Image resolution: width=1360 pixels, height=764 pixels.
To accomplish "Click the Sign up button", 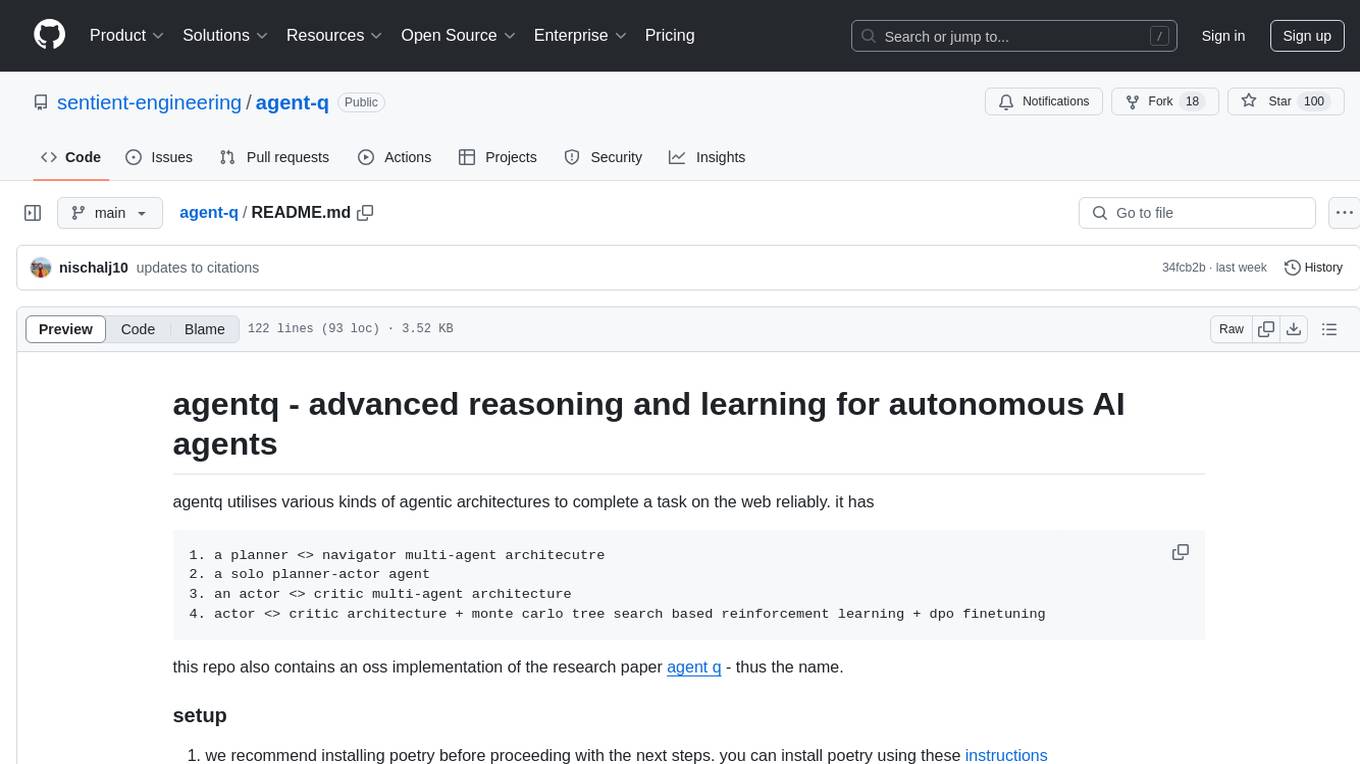I will coord(1307,36).
